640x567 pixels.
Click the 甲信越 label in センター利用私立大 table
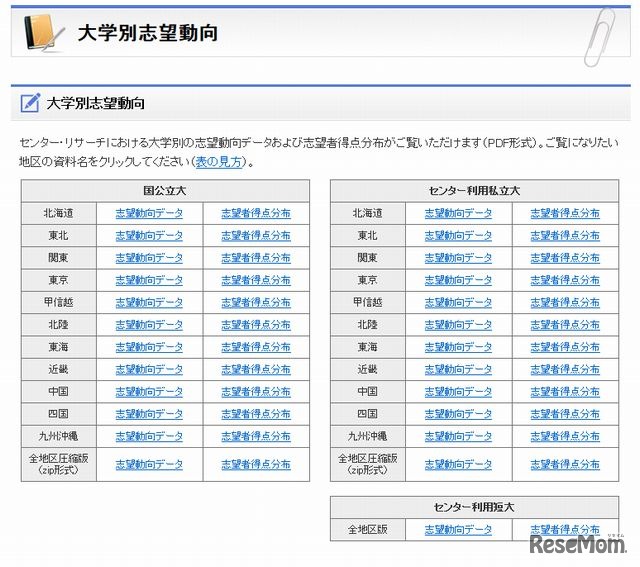(x=368, y=302)
